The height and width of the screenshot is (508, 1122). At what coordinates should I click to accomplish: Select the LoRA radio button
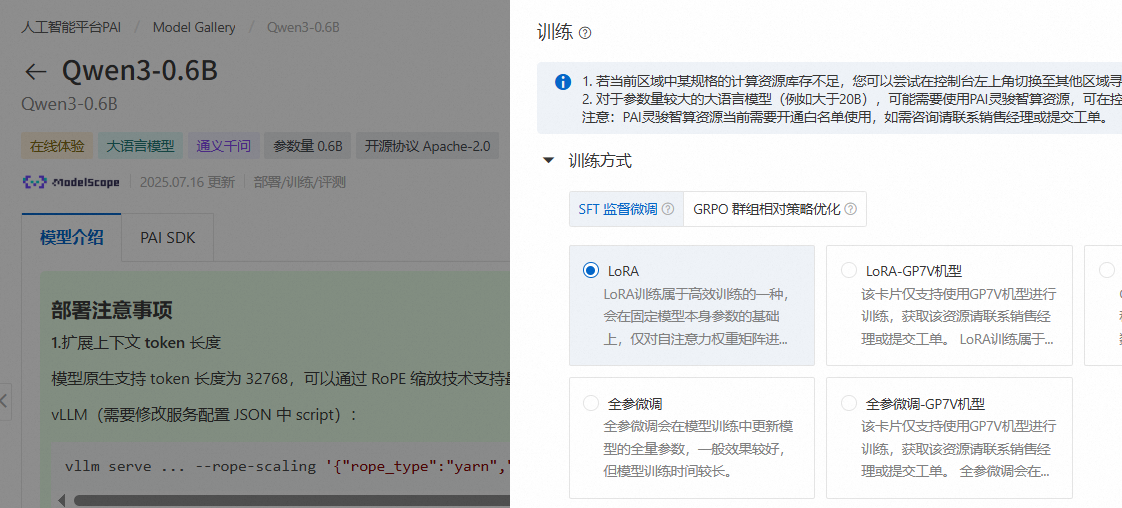click(590, 270)
